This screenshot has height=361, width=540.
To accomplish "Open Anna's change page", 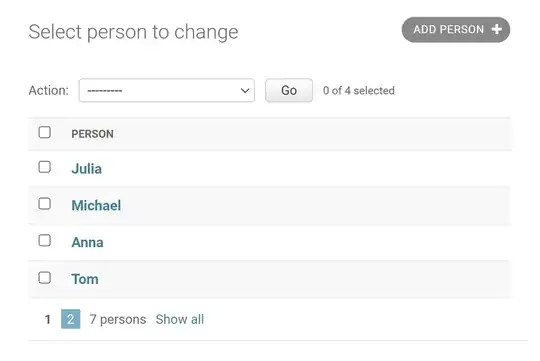I will (87, 243).
